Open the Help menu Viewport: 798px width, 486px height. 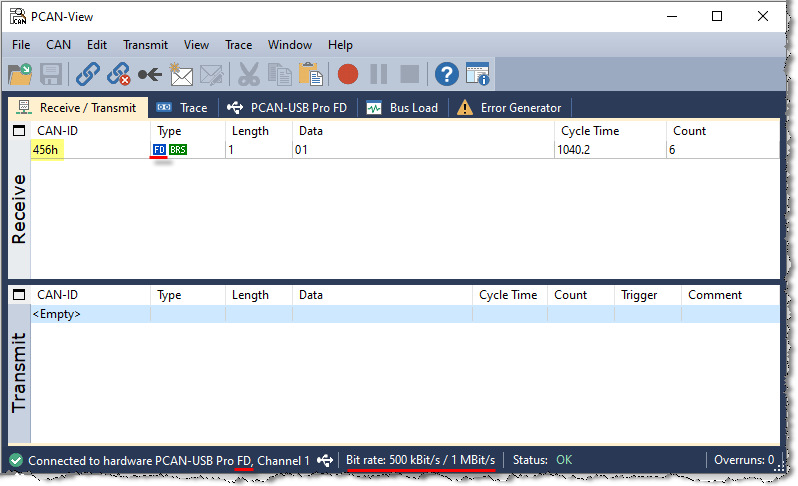(x=340, y=45)
